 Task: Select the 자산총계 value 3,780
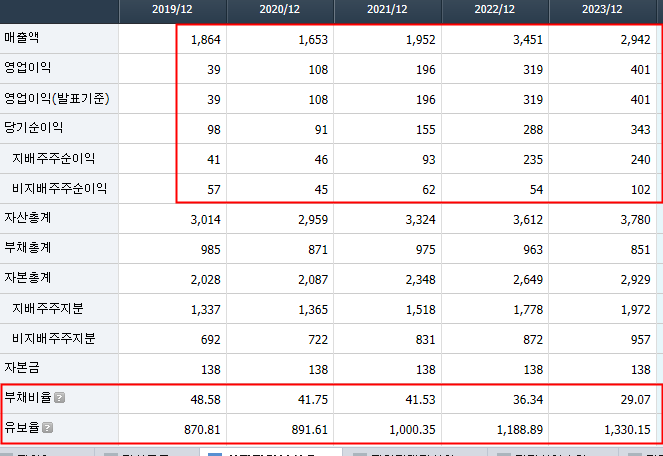(635, 220)
